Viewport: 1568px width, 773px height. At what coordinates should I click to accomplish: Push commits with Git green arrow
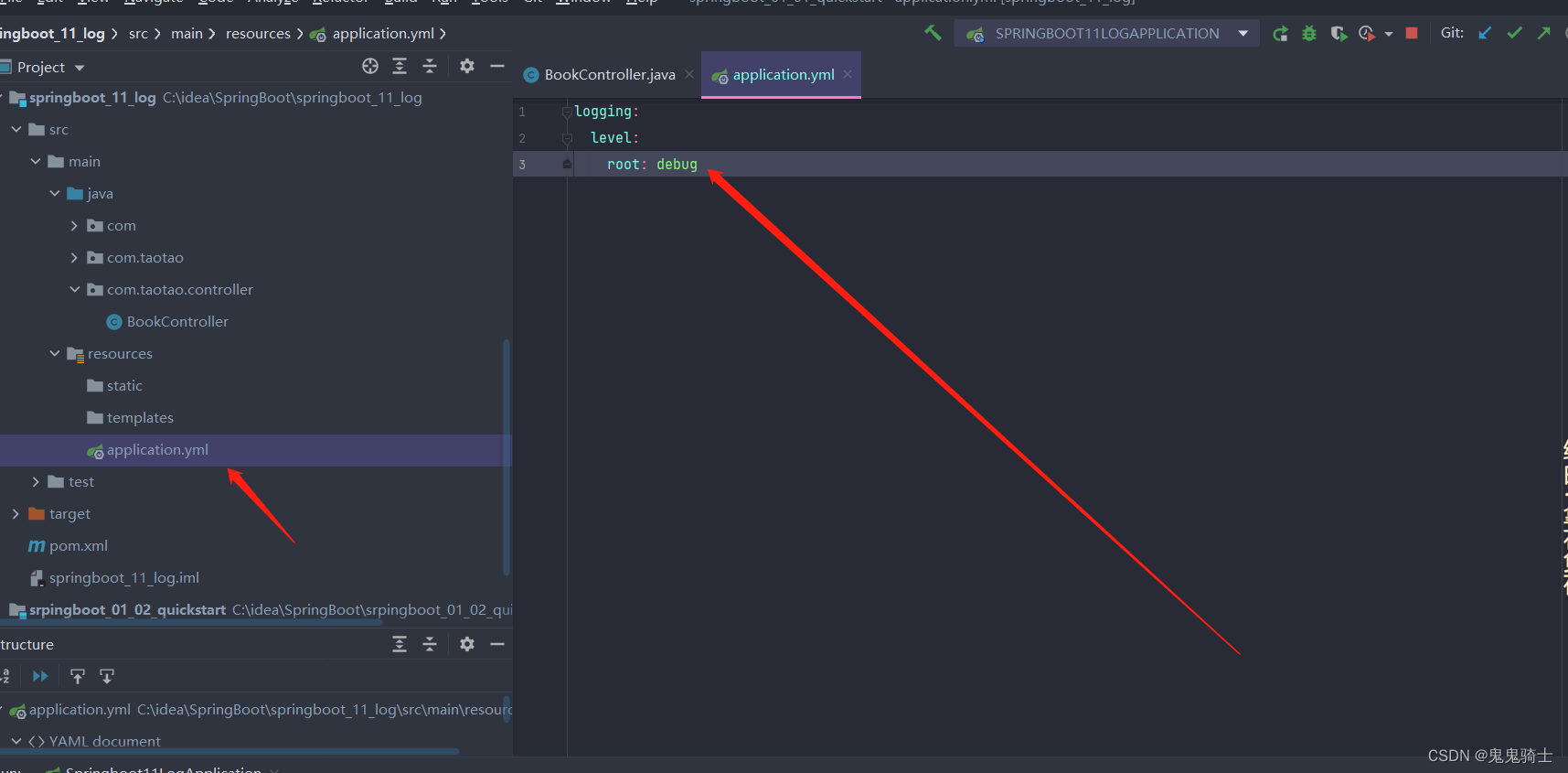1544,33
